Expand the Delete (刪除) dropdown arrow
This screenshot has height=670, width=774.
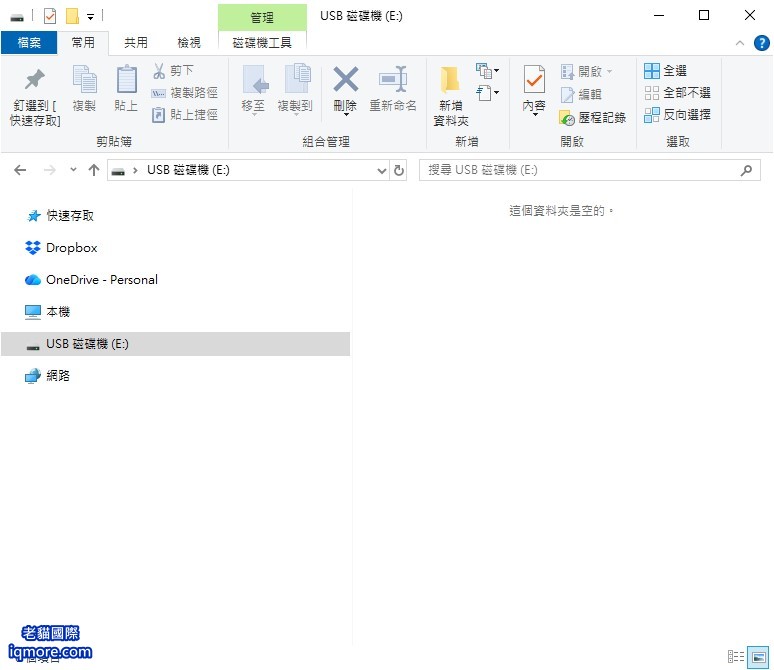pos(346,115)
